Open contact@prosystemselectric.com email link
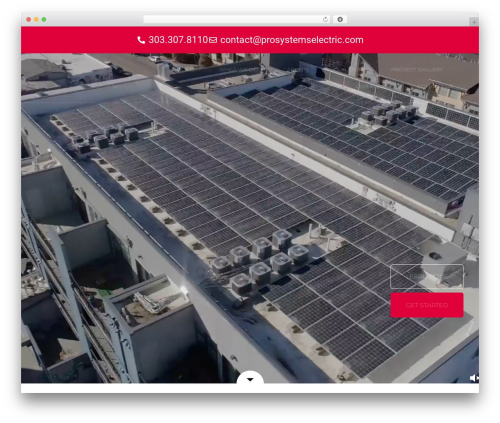Screen dimensions: 500x423 [x=292, y=40]
